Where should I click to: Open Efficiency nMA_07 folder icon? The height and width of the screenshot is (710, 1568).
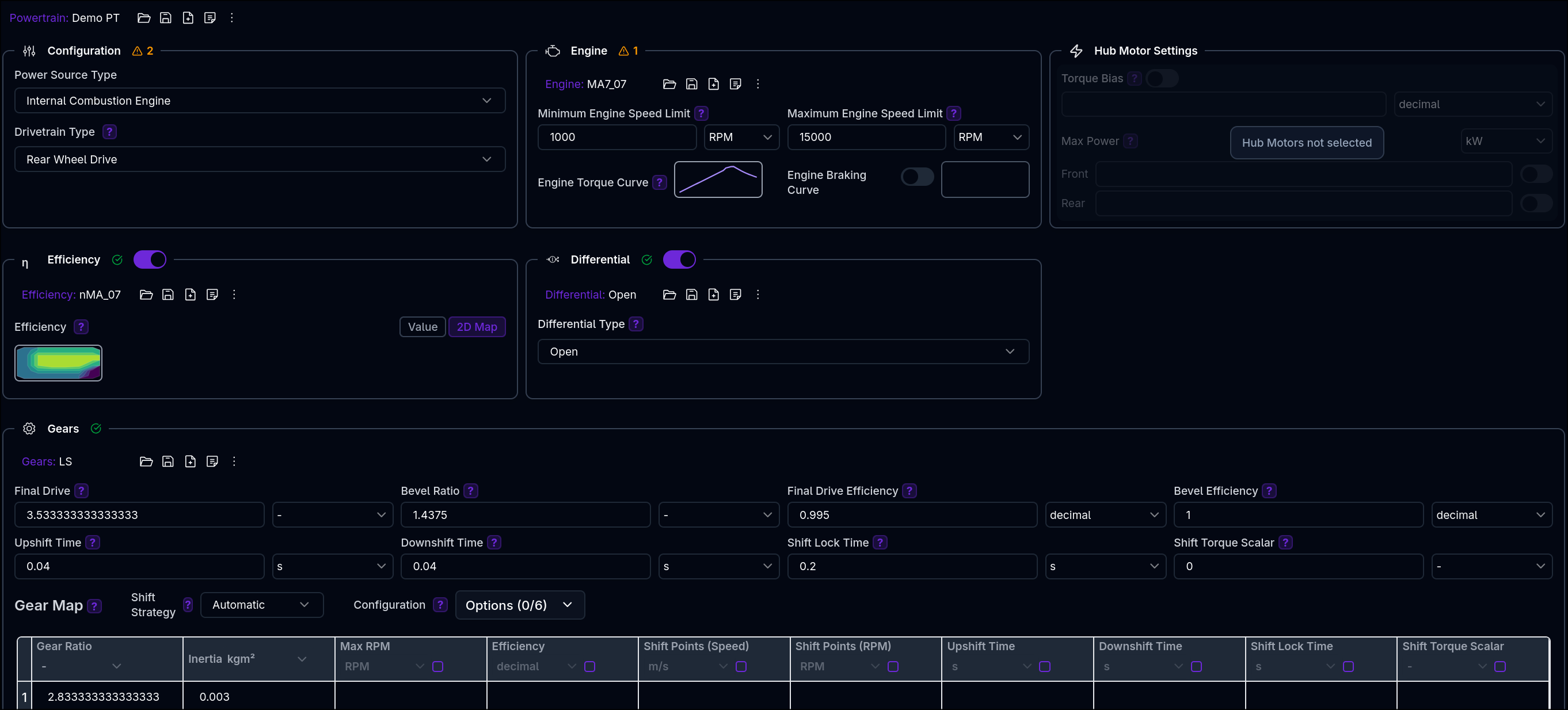click(x=146, y=295)
